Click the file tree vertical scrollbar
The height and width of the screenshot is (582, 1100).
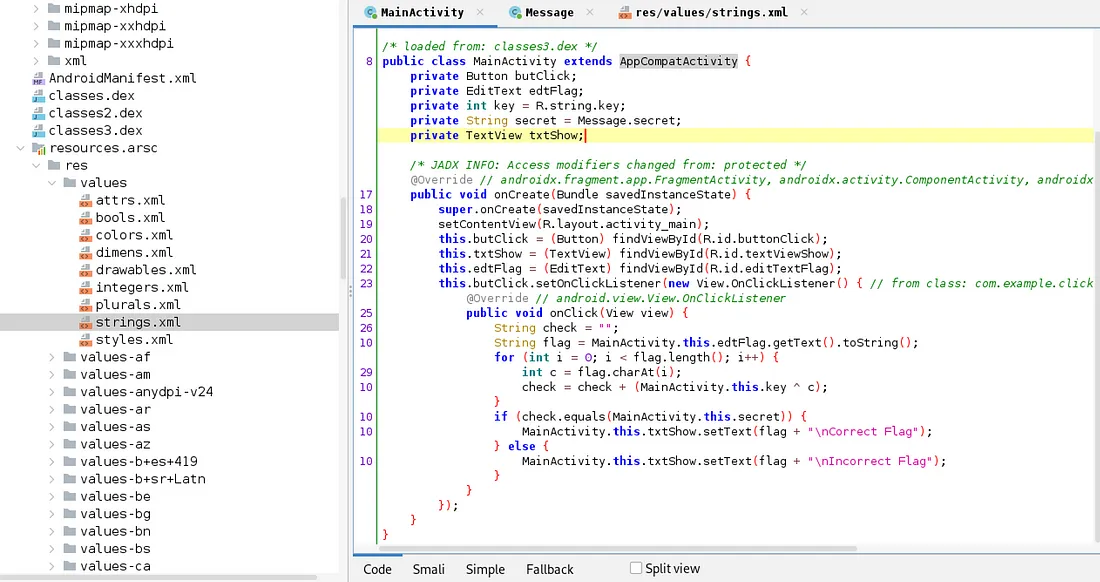(344, 238)
